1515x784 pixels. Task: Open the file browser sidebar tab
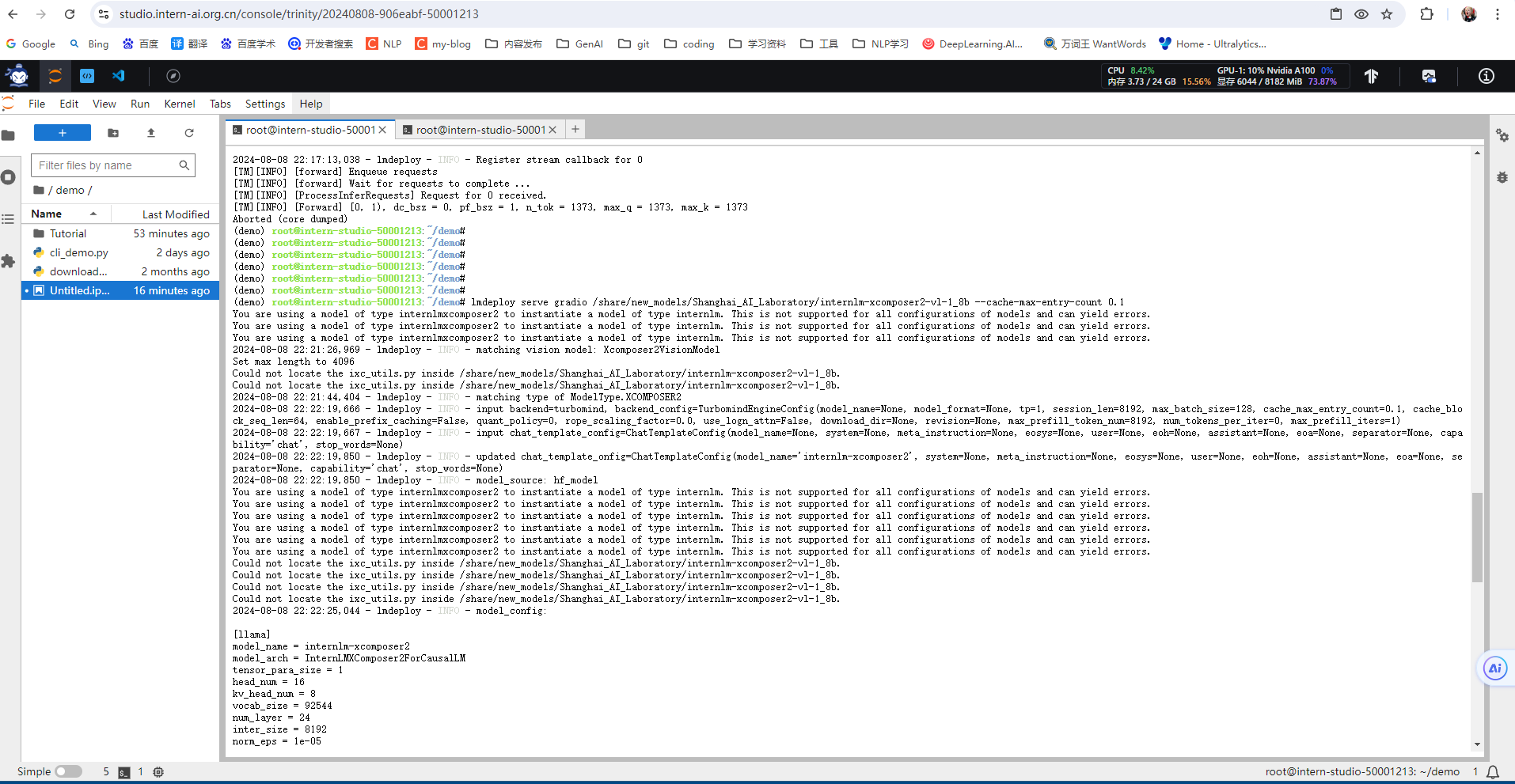pos(9,135)
